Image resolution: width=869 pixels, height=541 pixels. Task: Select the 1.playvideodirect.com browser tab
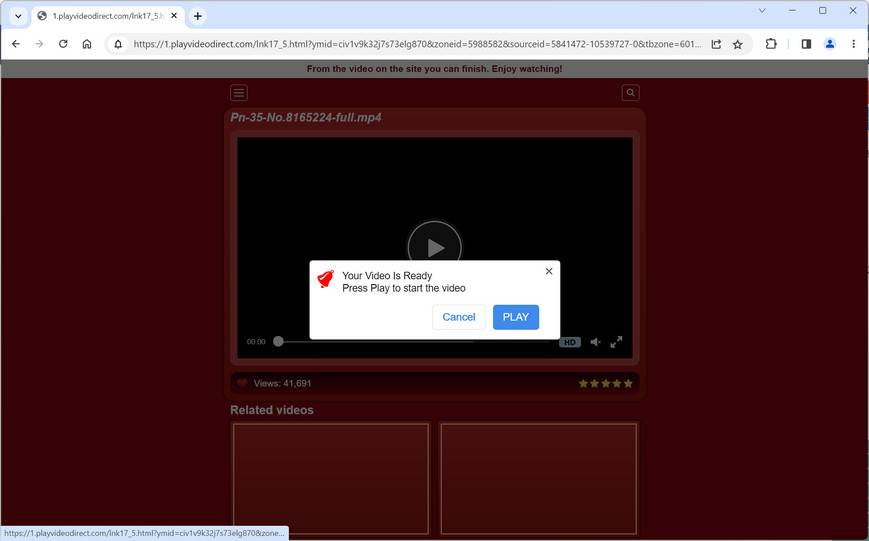click(108, 16)
